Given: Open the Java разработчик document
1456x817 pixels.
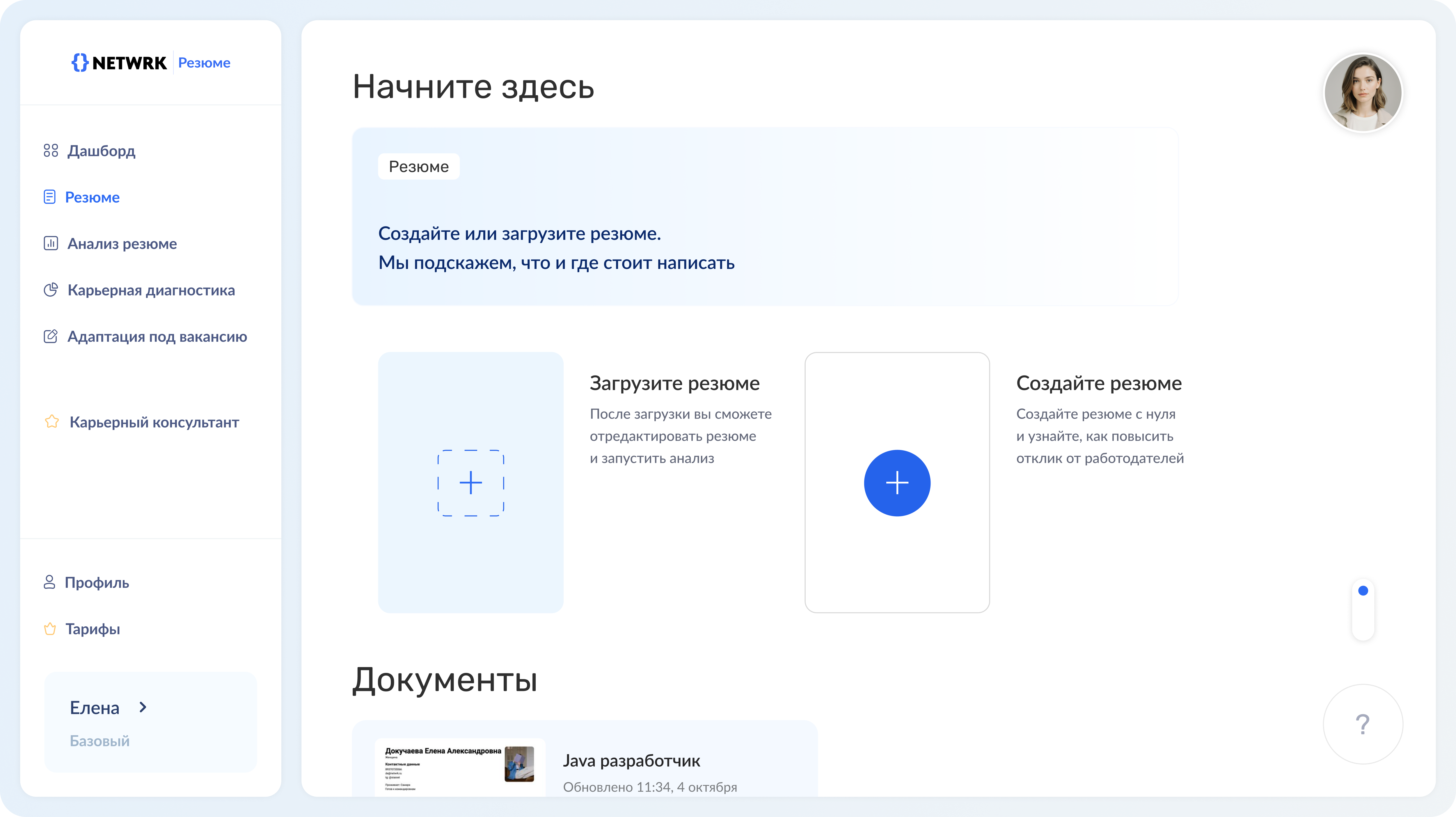Looking at the screenshot, I should [631, 761].
